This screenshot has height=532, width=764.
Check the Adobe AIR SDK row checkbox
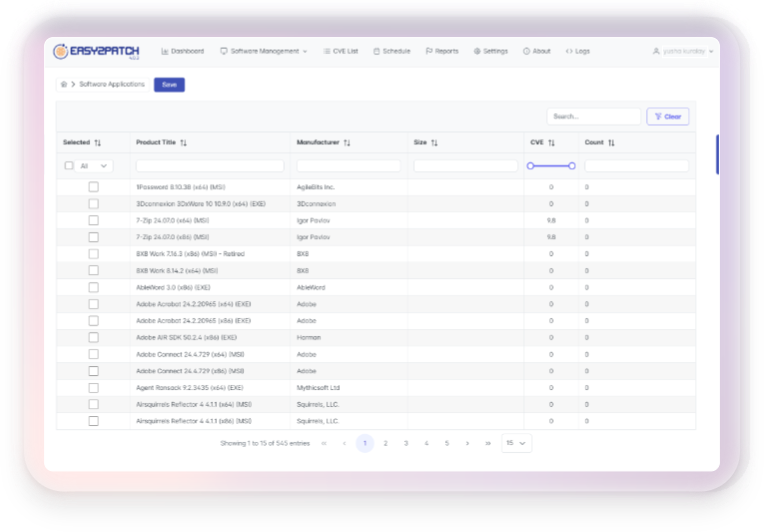(94, 338)
